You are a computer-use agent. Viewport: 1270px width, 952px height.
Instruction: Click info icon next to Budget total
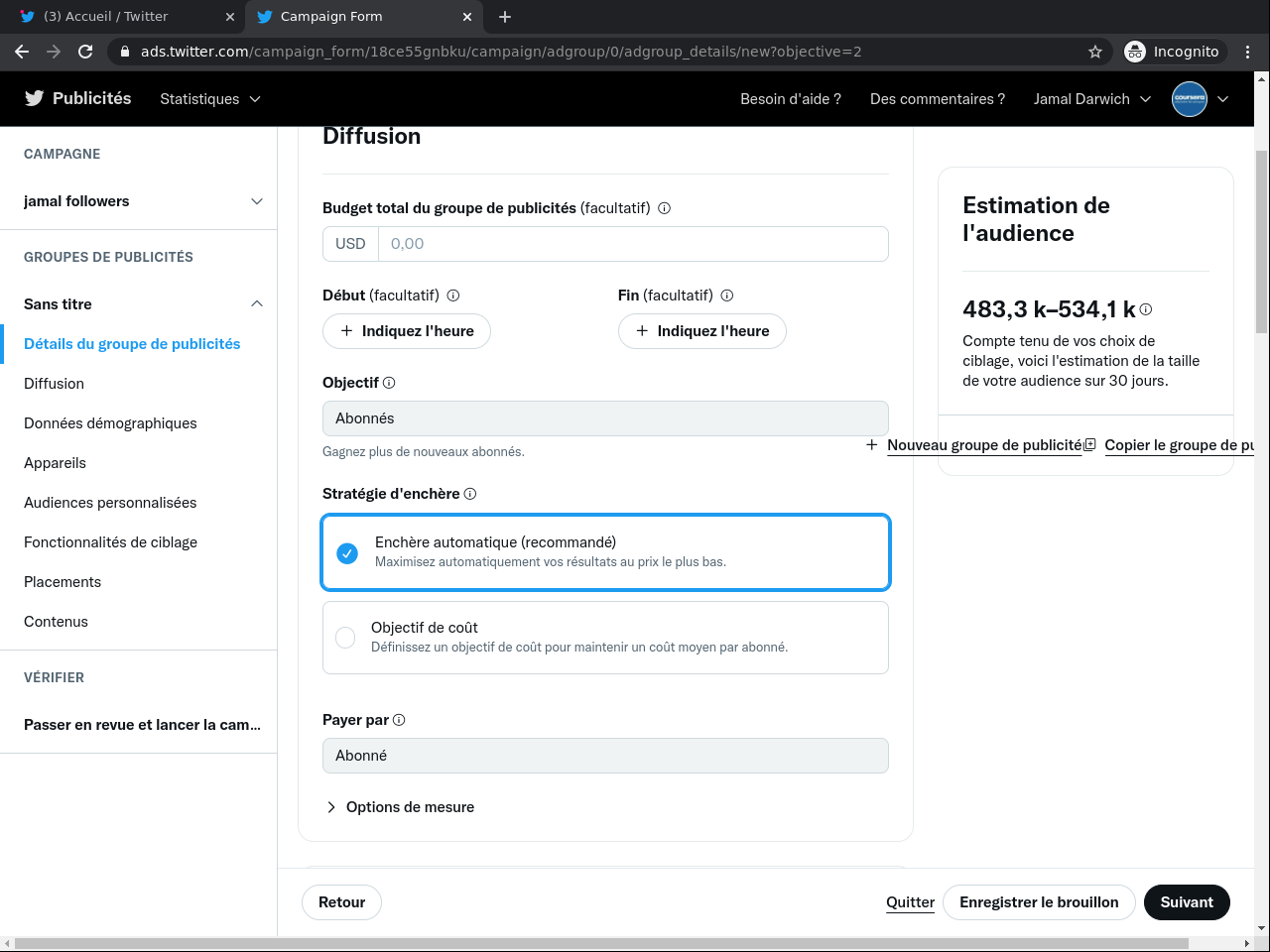[665, 208]
